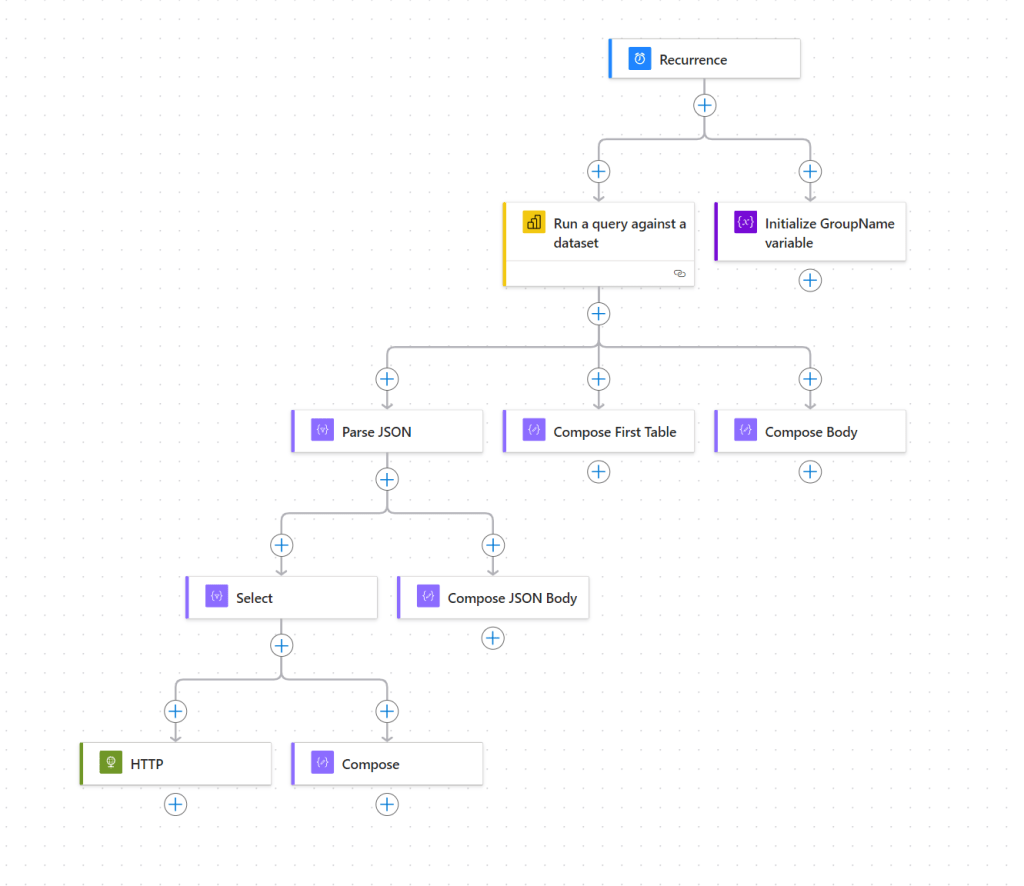Insert a step above Initialize GroupName variable

coord(810,171)
